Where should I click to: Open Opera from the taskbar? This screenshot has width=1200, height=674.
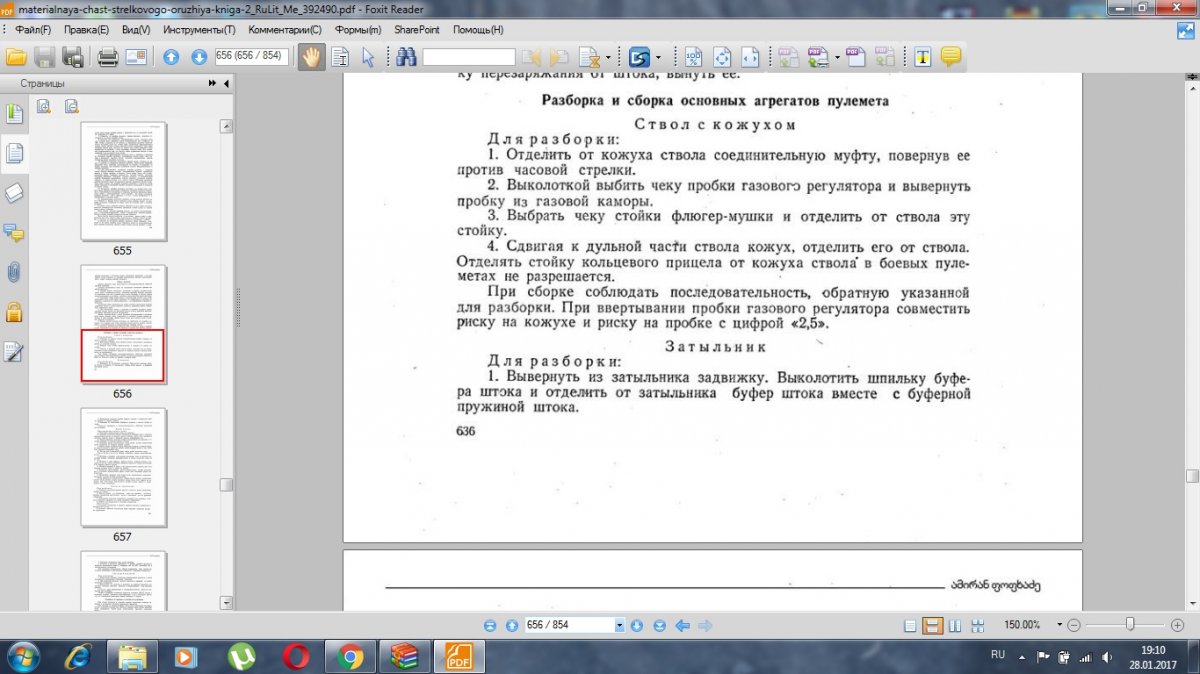pyautogui.click(x=295, y=656)
